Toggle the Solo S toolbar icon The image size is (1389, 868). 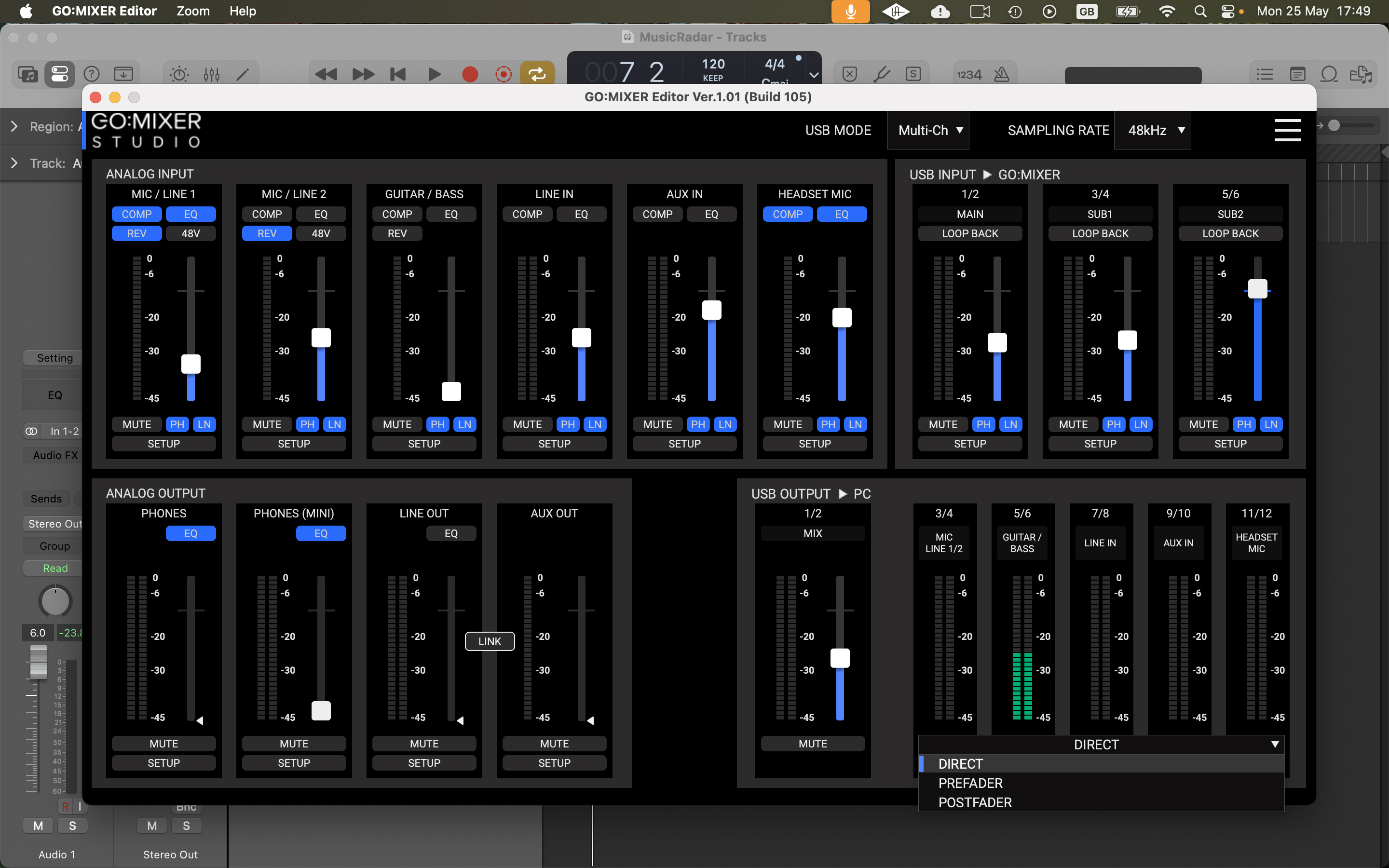click(913, 74)
